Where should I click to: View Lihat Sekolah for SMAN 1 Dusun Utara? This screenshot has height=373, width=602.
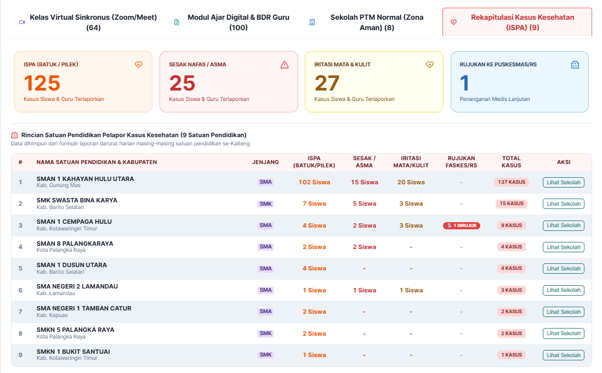563,269
